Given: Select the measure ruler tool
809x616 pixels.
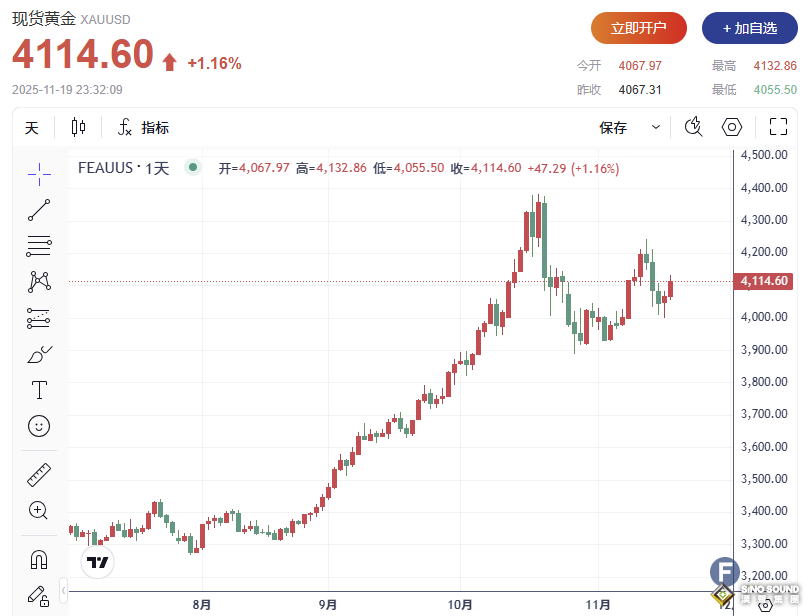Looking at the screenshot, I should (x=38, y=474).
